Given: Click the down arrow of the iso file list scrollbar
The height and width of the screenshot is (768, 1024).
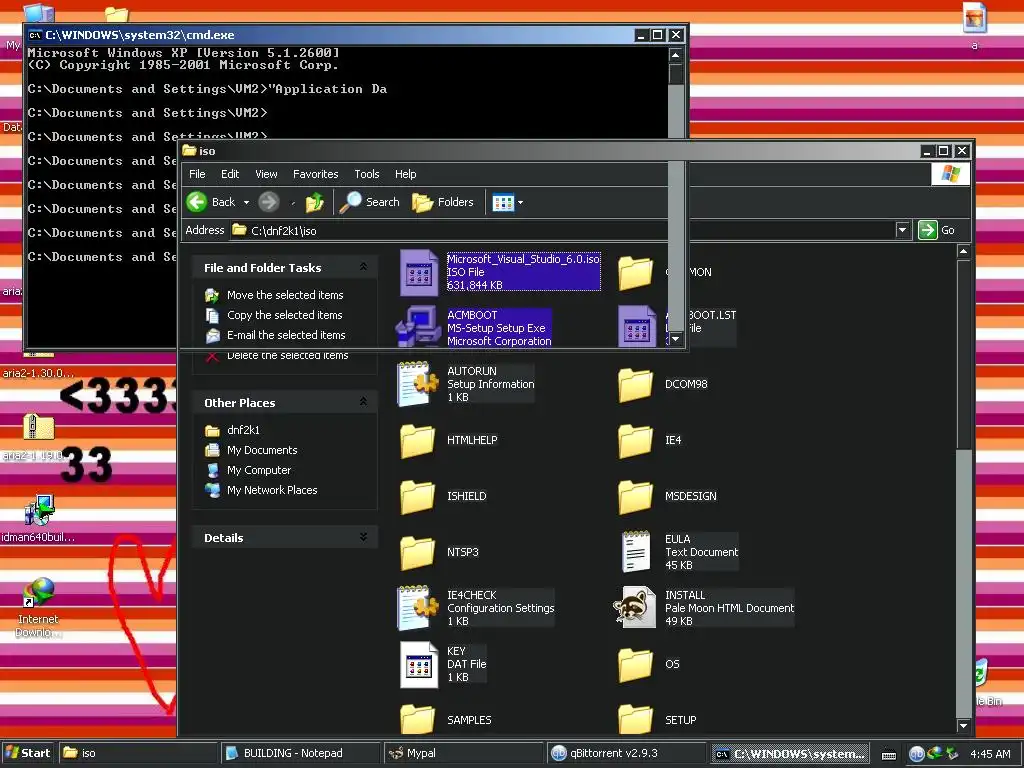Looking at the screenshot, I should click(963, 725).
